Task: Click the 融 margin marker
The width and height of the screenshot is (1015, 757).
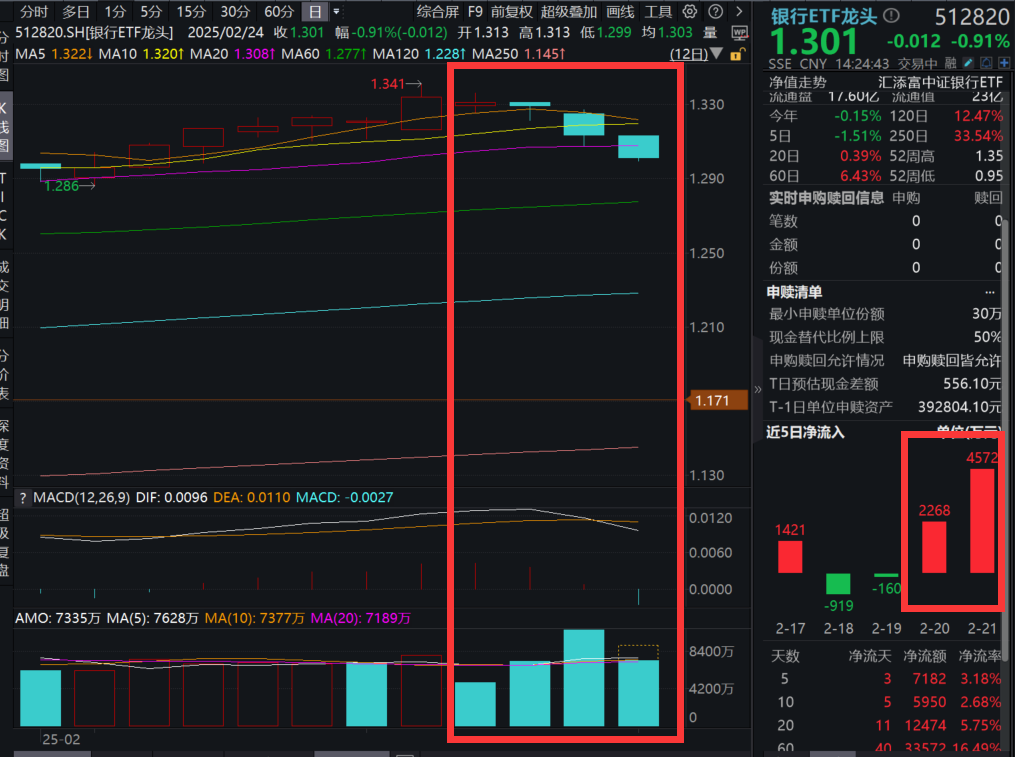Action: [x=950, y=63]
